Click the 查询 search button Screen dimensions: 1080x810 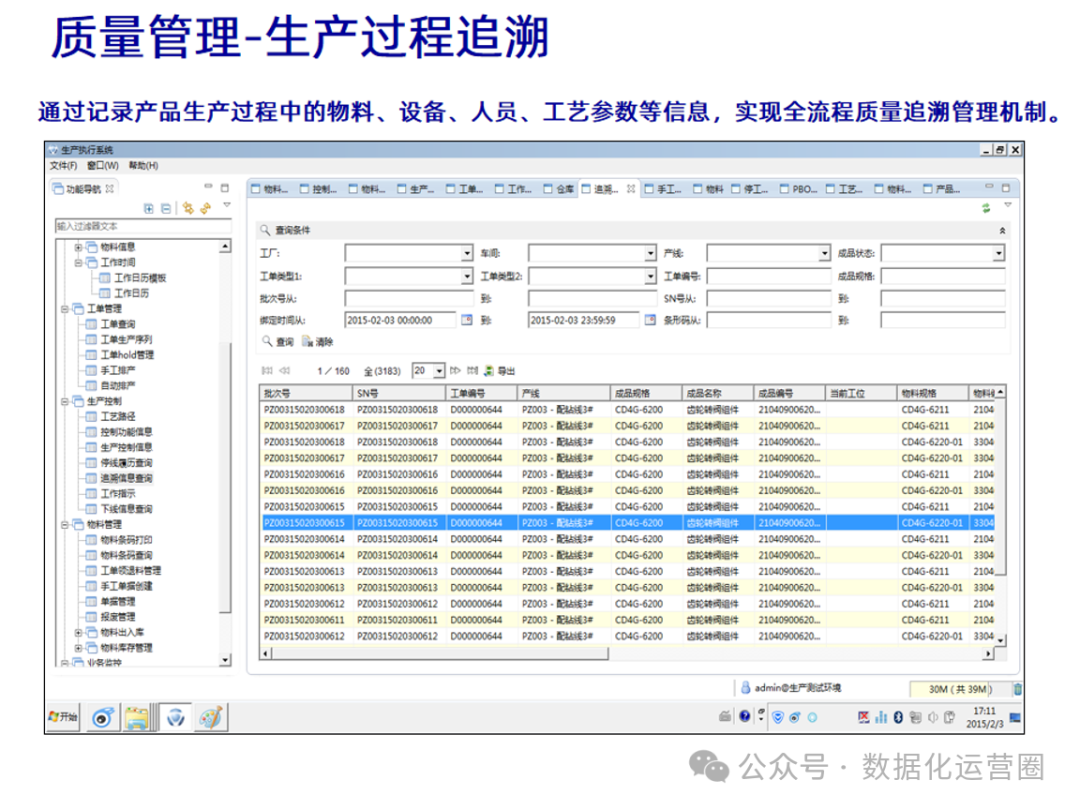tap(278, 342)
